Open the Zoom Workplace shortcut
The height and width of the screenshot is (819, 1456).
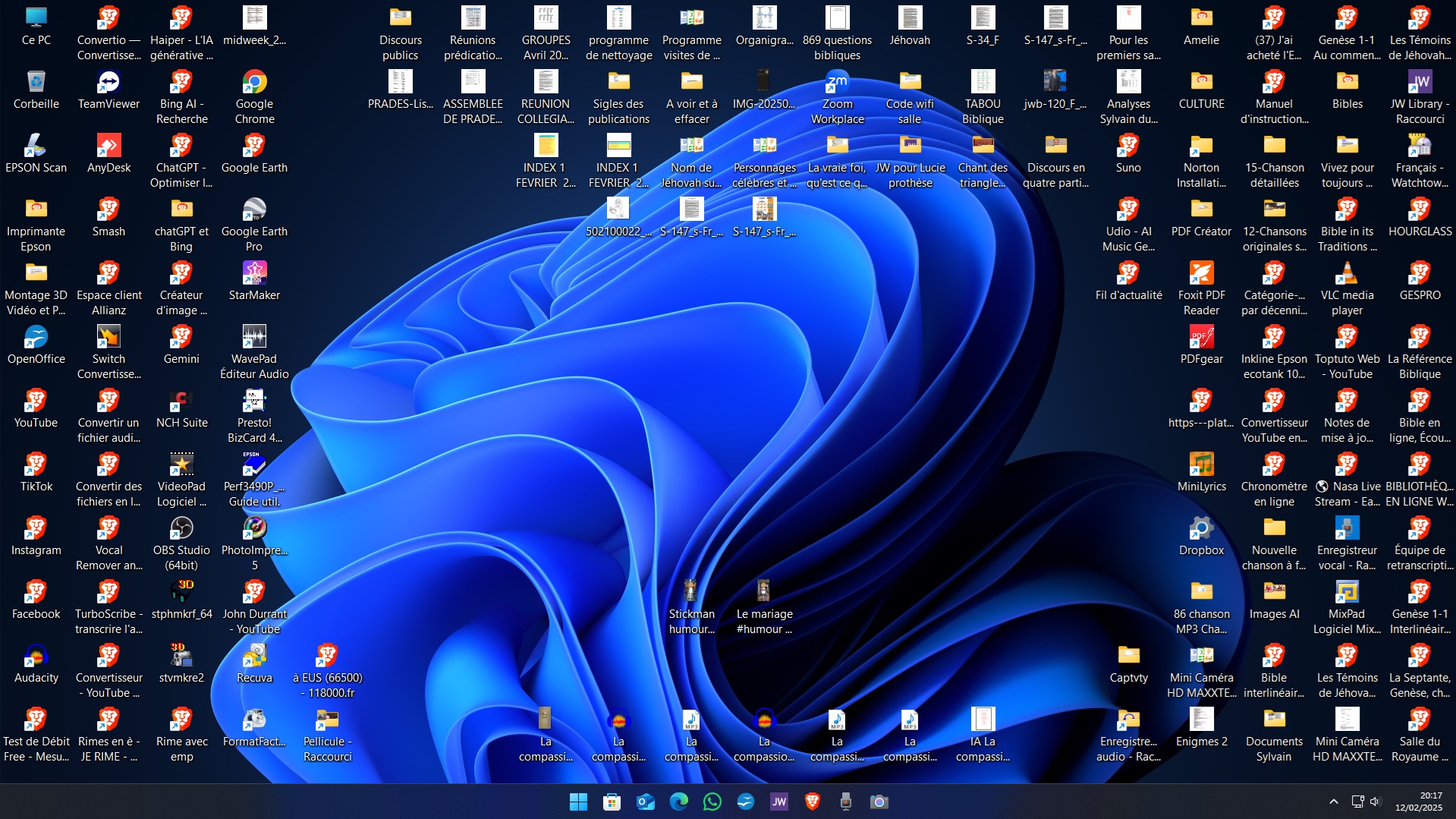click(x=837, y=83)
